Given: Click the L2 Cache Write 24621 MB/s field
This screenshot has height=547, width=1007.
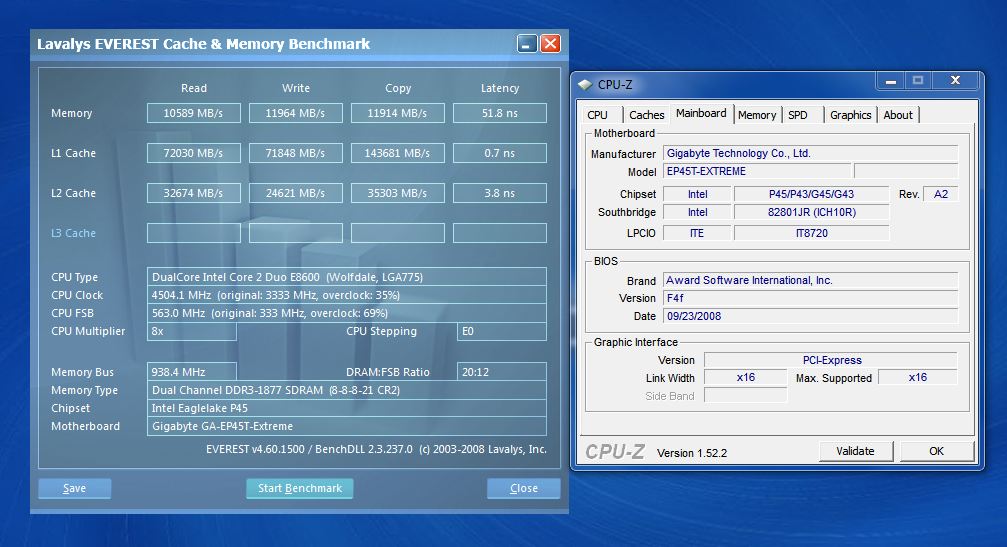Looking at the screenshot, I should 295,193.
